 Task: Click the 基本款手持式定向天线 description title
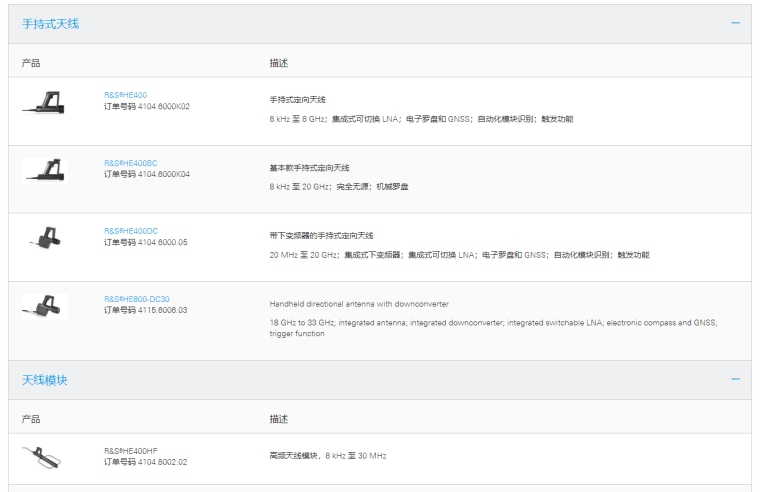[309, 167]
